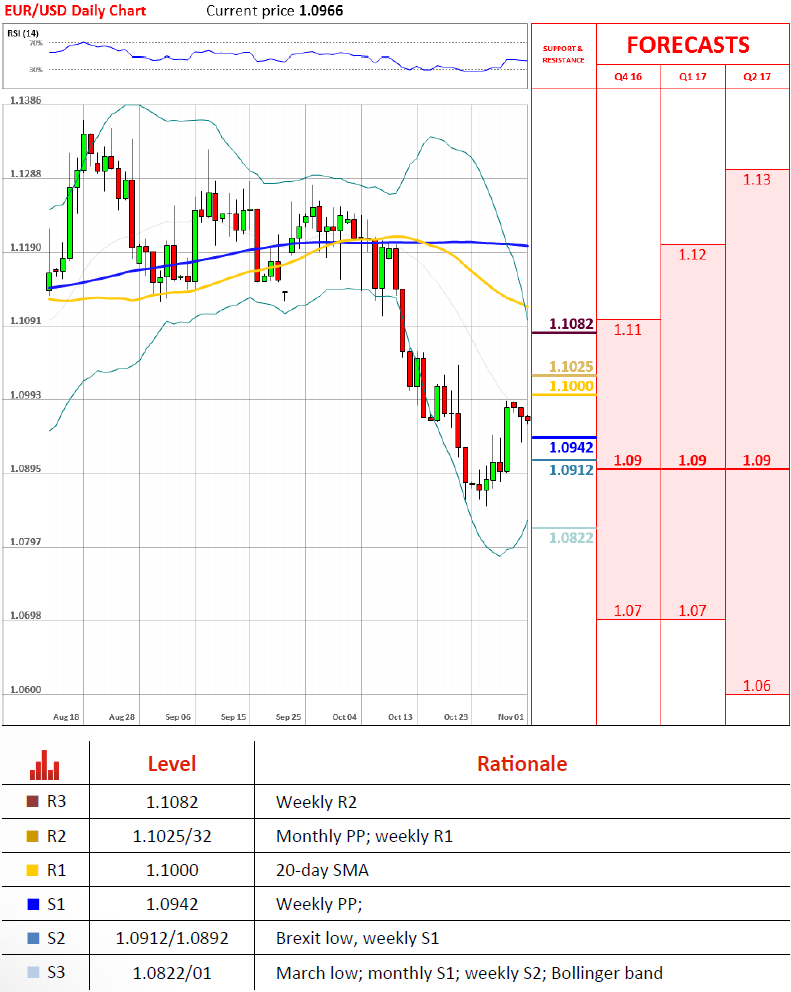Click the Nov 01 date axis label
Screen dimensions: 791x992
click(x=511, y=717)
